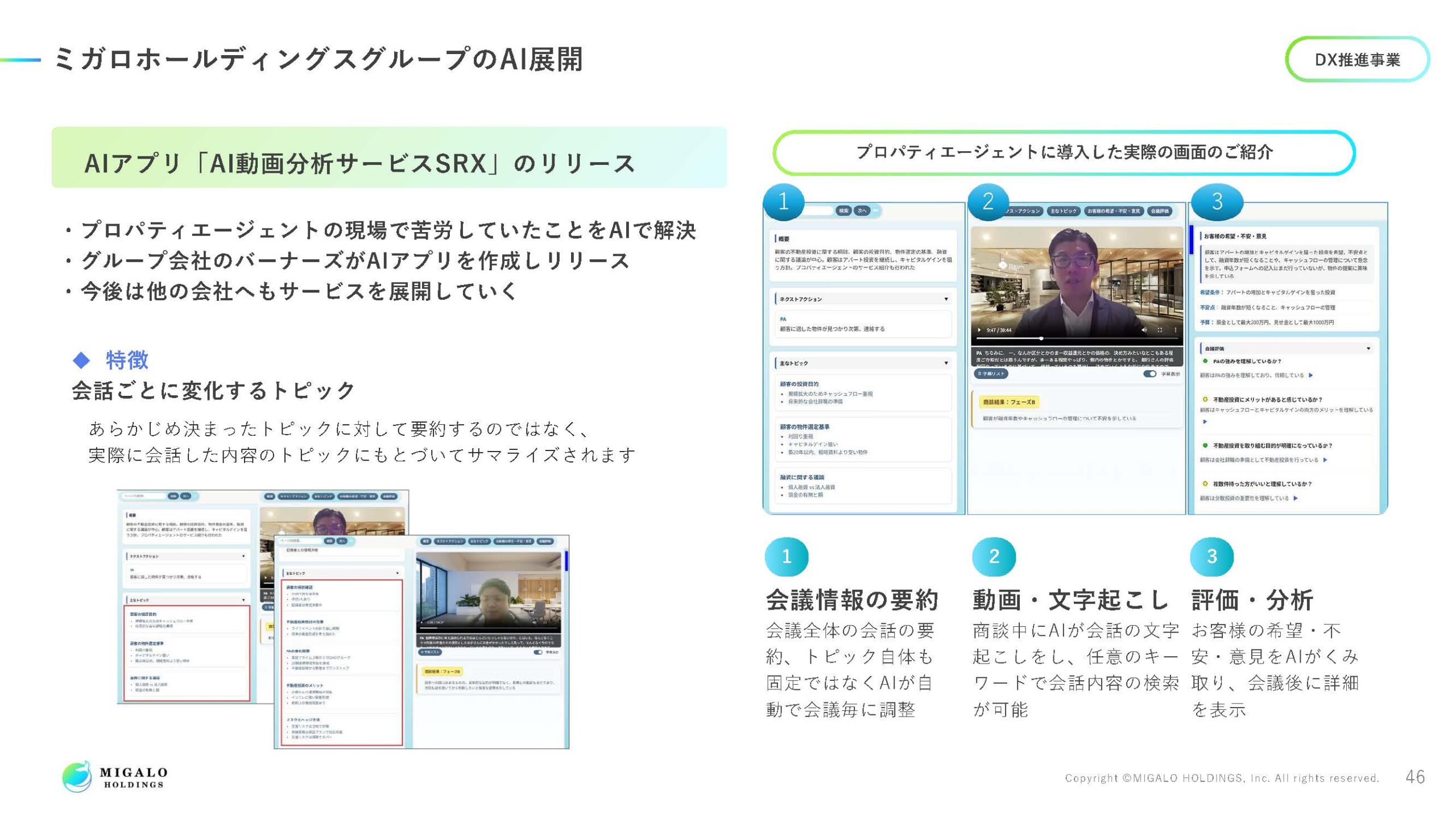Open the 会議評価 tab in numbered screenshot 2

pyautogui.click(x=1160, y=211)
